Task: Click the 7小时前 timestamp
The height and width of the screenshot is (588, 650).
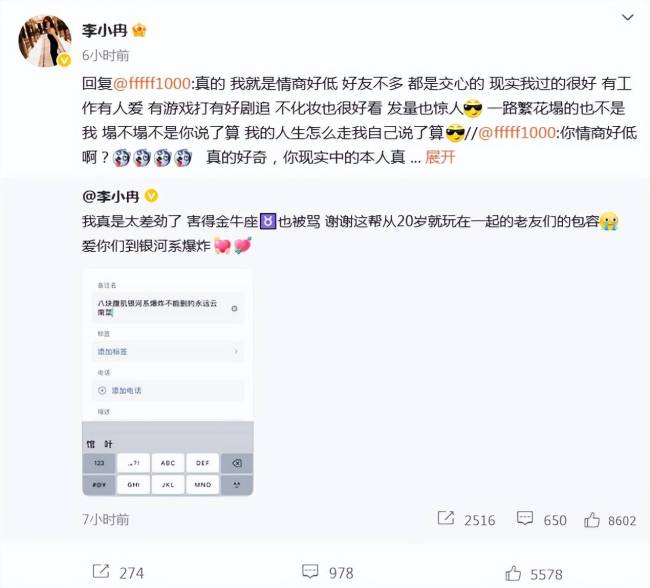Action: point(106,519)
